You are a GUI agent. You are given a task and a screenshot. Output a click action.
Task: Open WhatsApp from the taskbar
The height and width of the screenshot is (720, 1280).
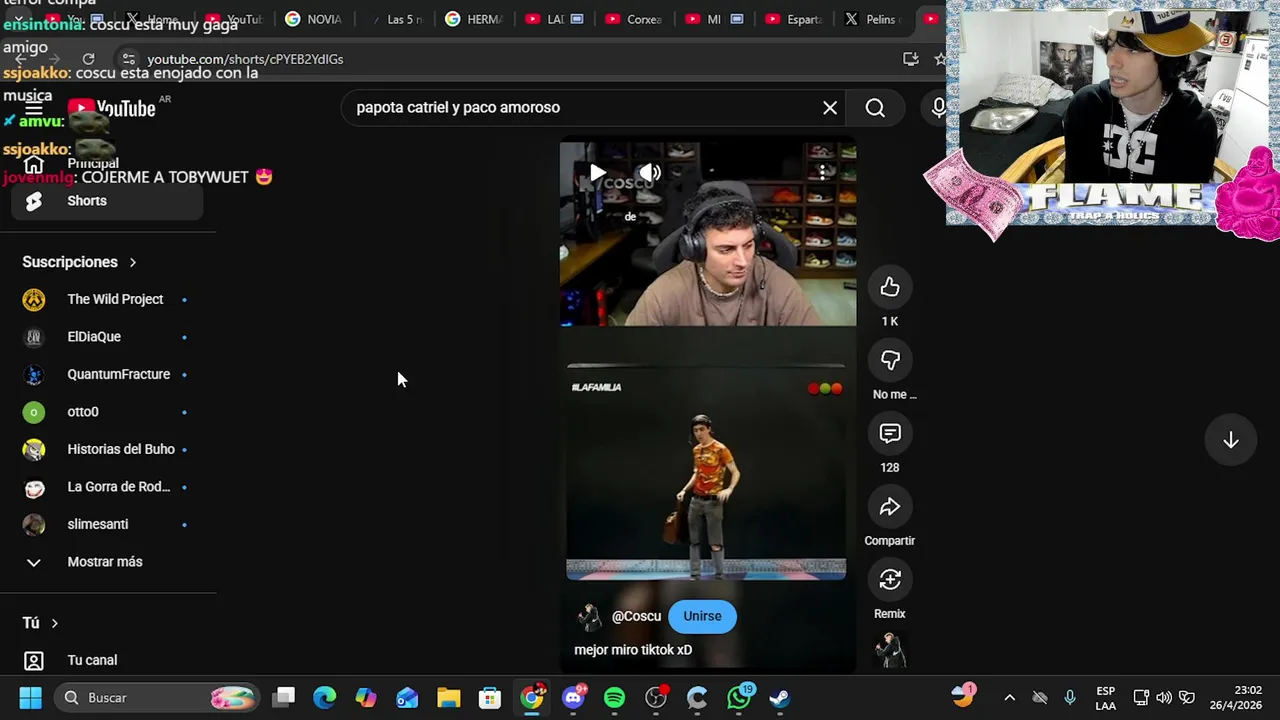739,698
